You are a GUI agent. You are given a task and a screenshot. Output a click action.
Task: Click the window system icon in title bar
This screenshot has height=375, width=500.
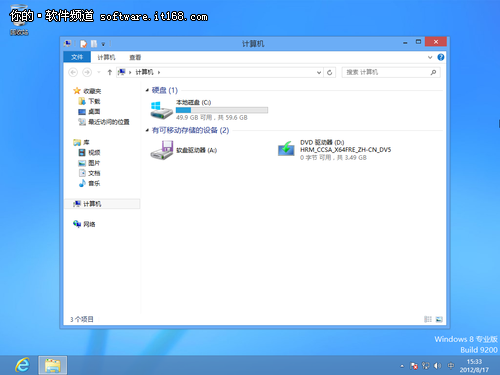68,43
